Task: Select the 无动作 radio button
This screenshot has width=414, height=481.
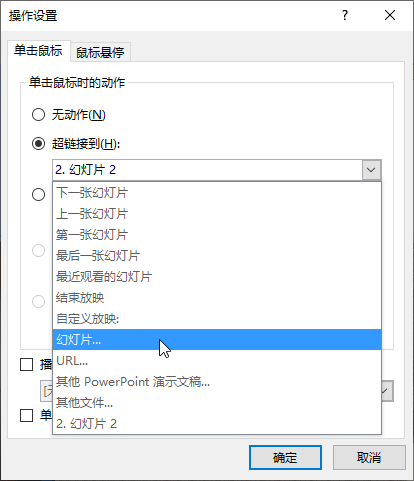Action: point(38,115)
